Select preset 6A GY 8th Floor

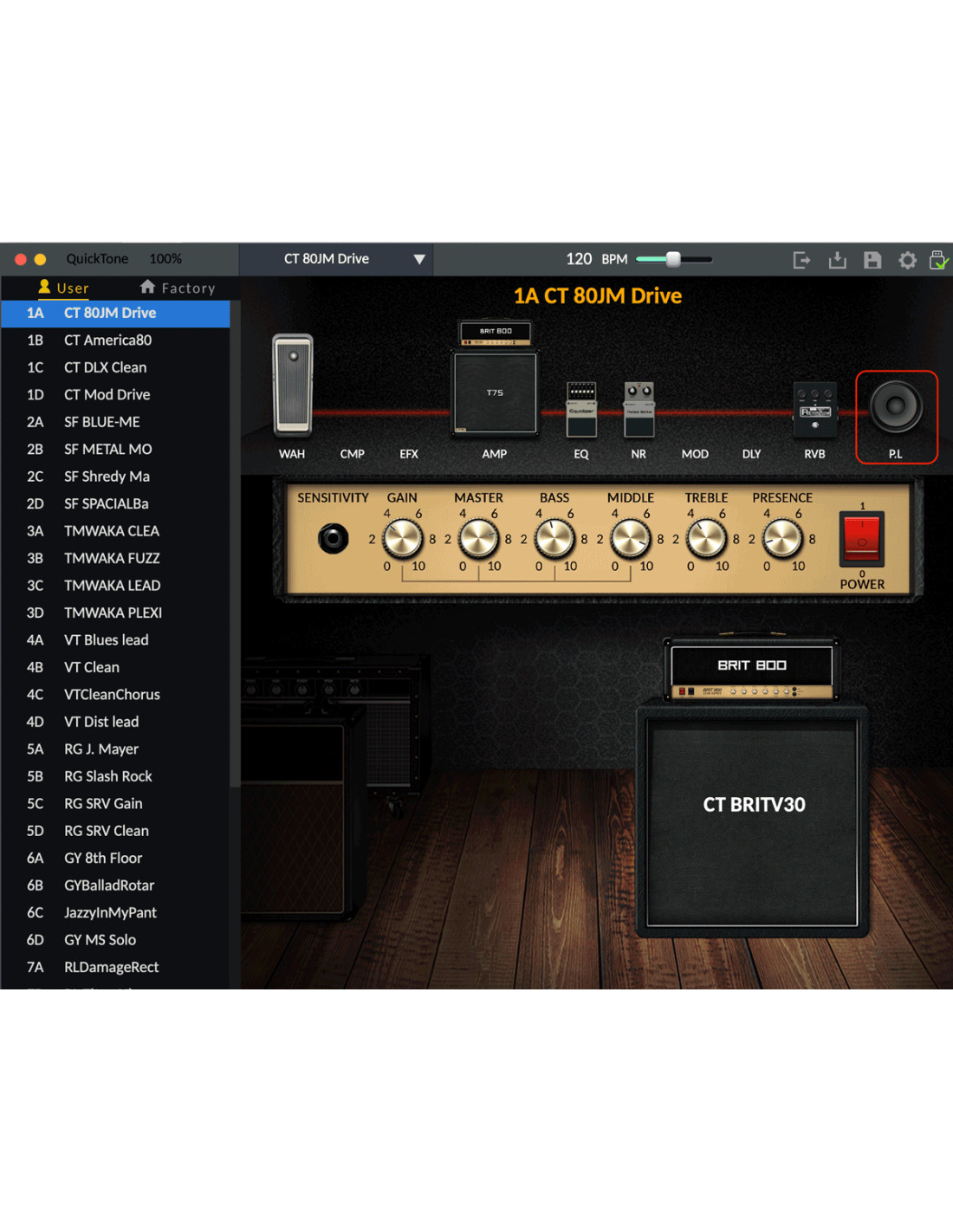[115, 859]
